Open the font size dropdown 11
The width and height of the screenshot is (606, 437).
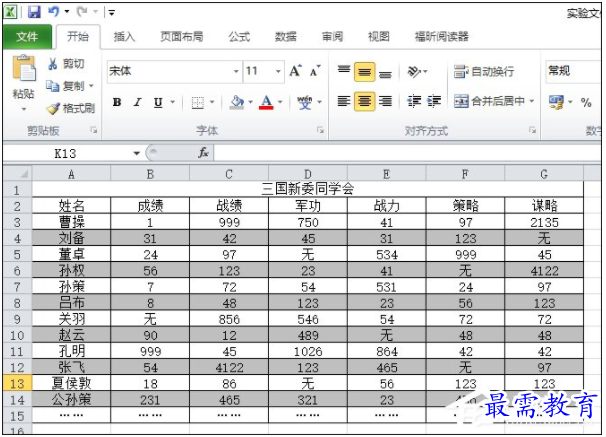(x=278, y=71)
